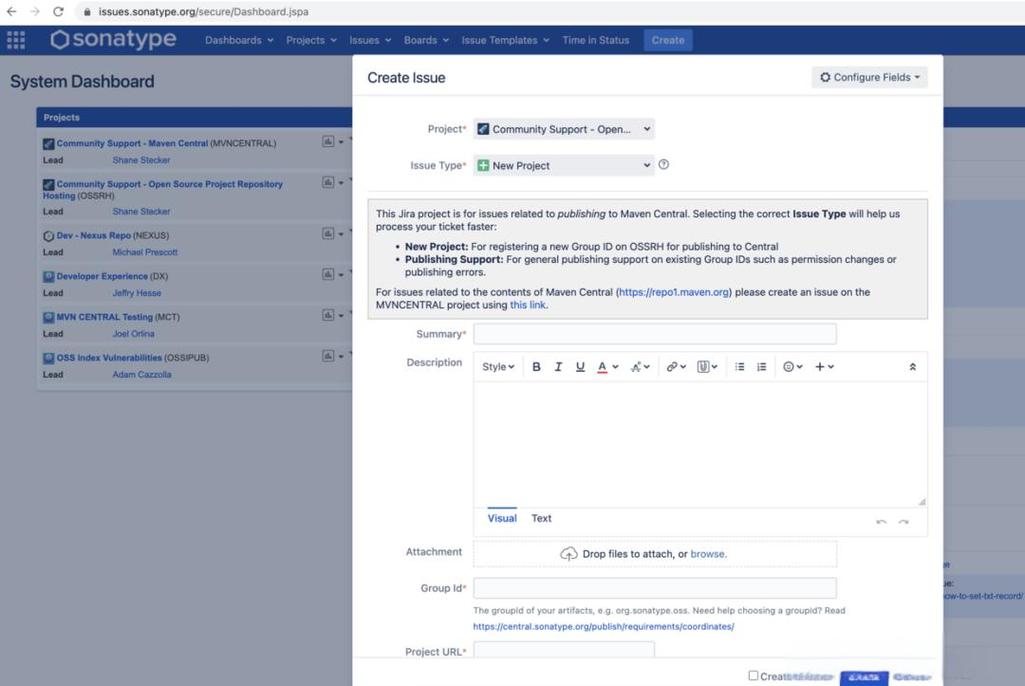The width and height of the screenshot is (1025, 686).
Task: Click the Summary input field
Action: coord(655,334)
